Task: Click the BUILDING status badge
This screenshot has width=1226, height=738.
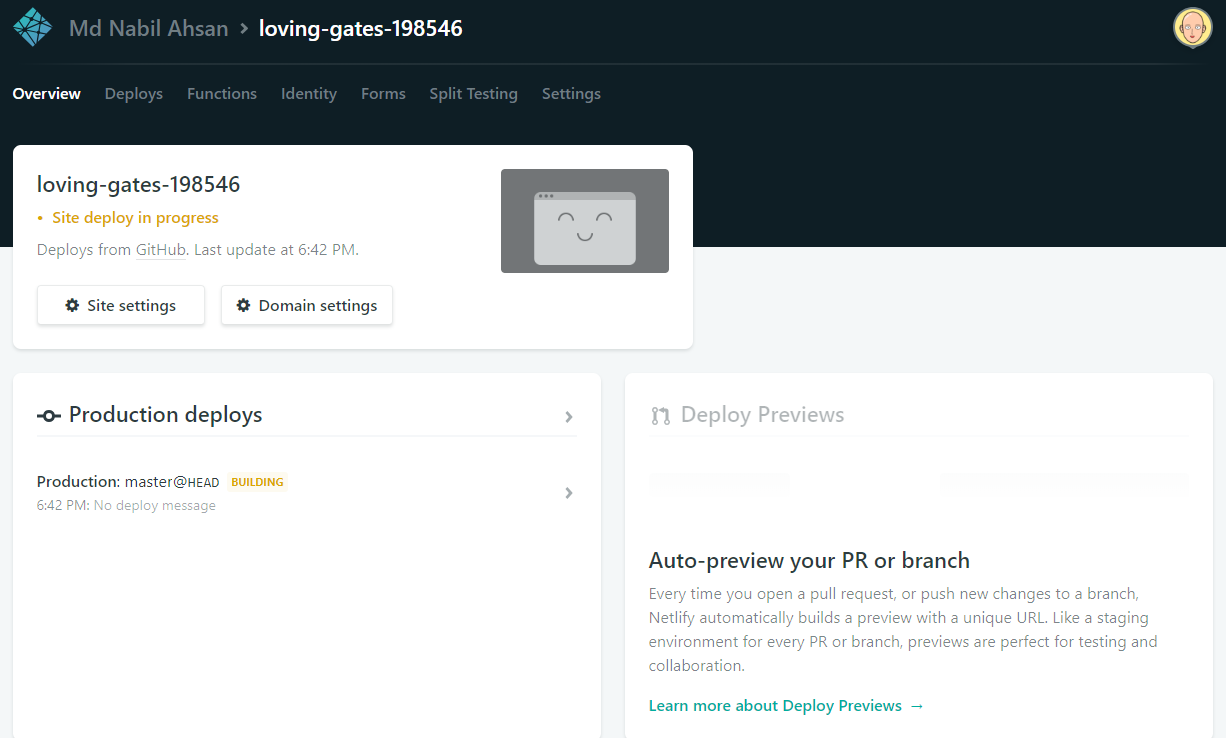Action: pos(257,482)
